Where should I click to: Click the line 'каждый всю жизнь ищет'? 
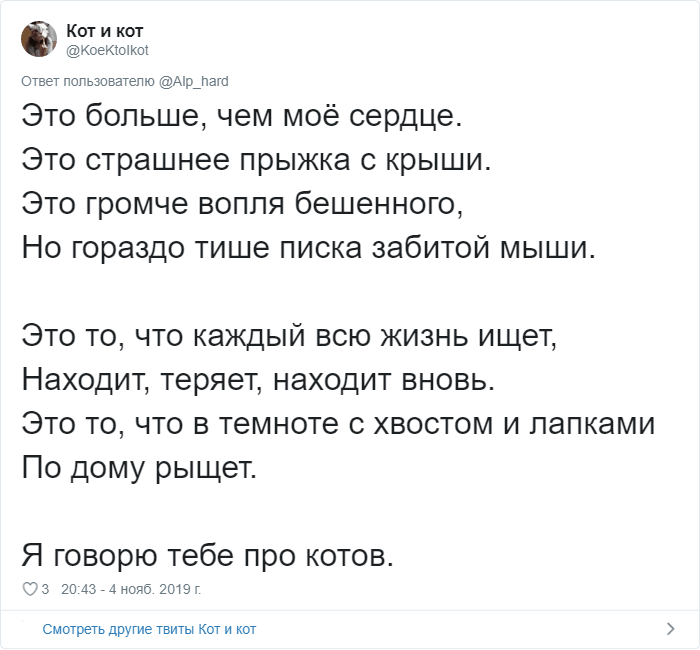[x=289, y=336]
